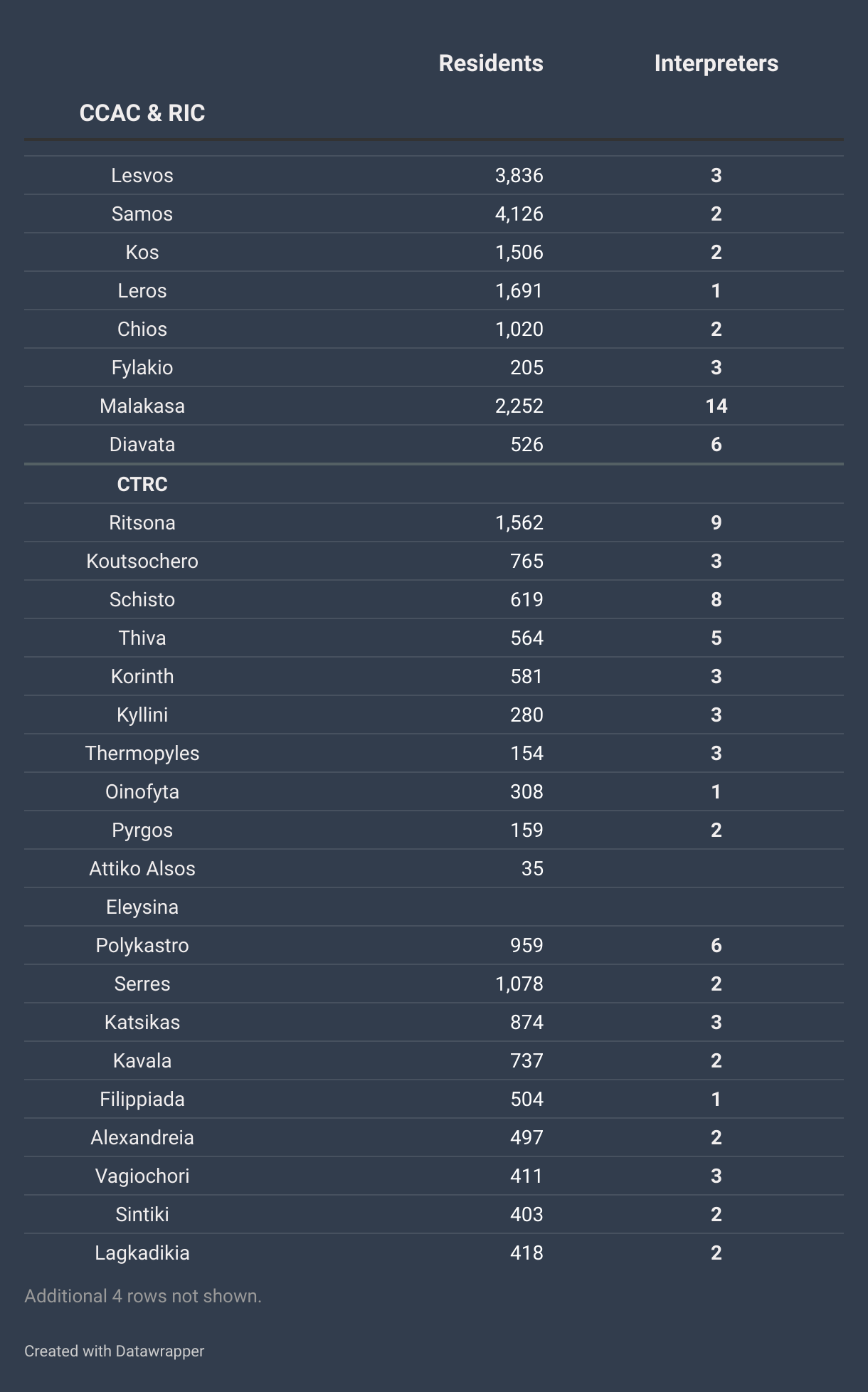Select the Attiko Alsos row
The image size is (868, 1392).
[x=434, y=868]
